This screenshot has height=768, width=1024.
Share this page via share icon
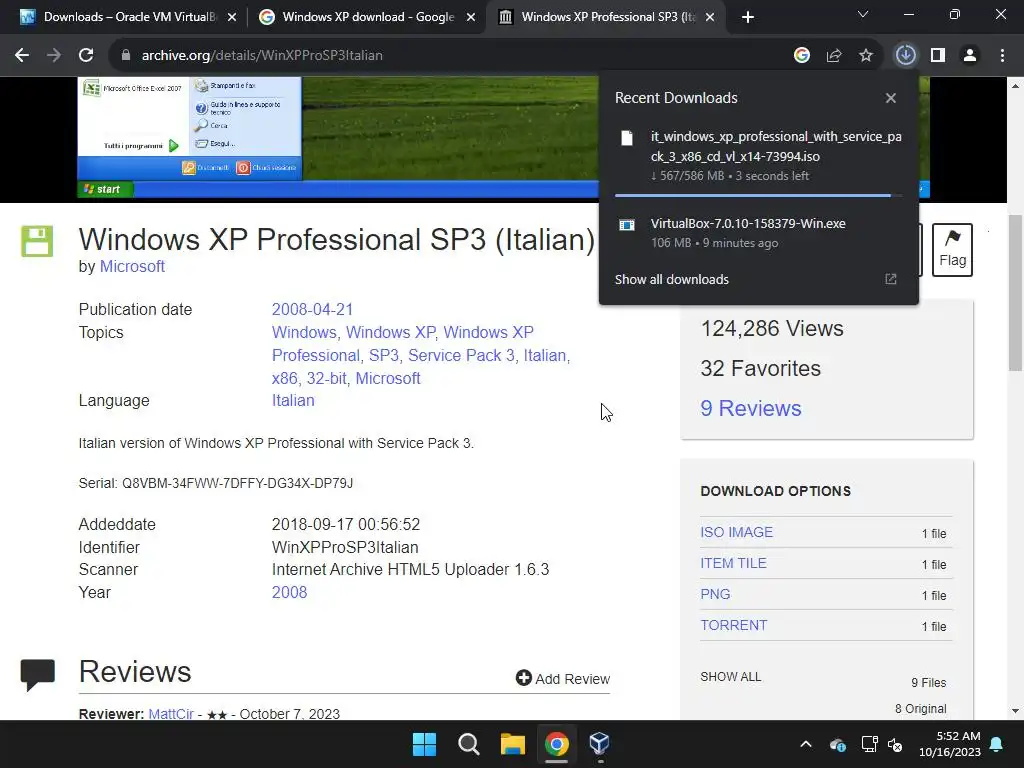coord(834,56)
